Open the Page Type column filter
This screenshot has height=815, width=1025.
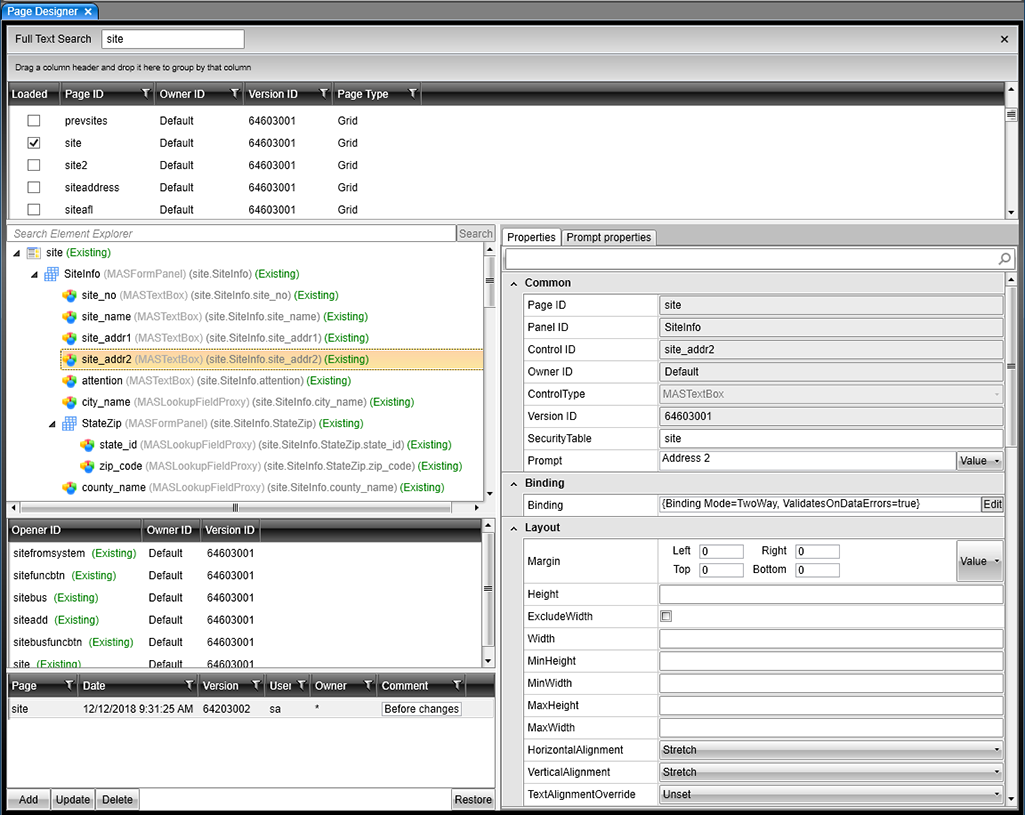coord(412,93)
